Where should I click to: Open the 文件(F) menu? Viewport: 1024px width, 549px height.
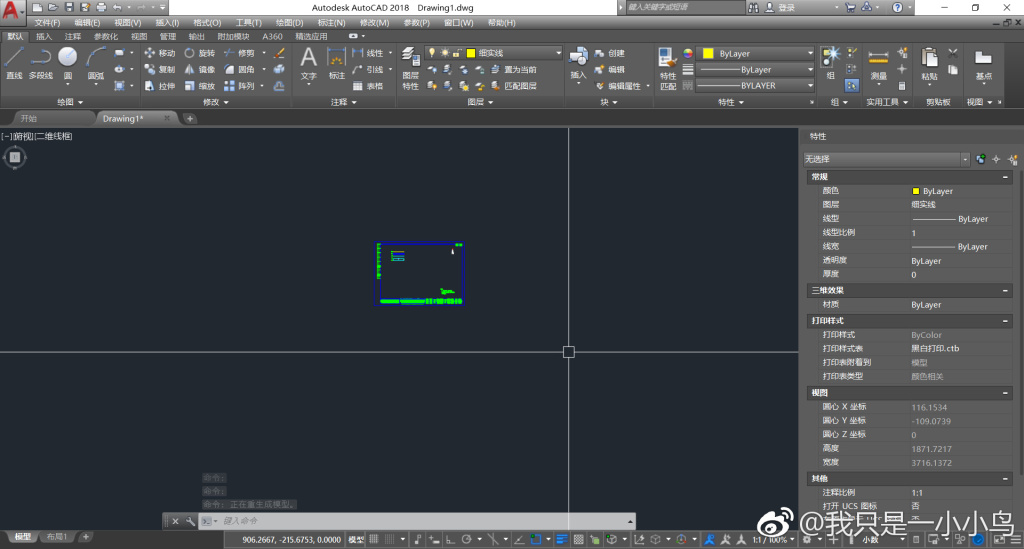(x=47, y=22)
